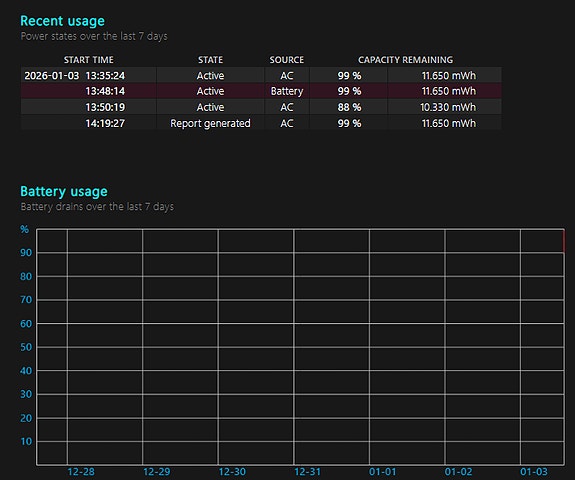Click the 01-01 date label on chart
This screenshot has height=480, width=575.
coord(382,472)
